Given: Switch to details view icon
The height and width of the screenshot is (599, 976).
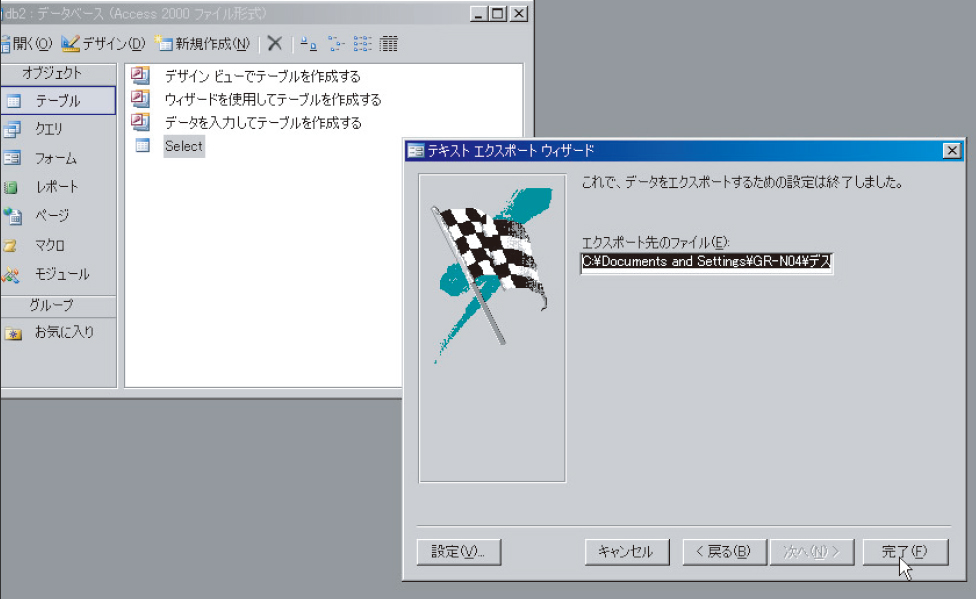Looking at the screenshot, I should pyautogui.click(x=388, y=44).
